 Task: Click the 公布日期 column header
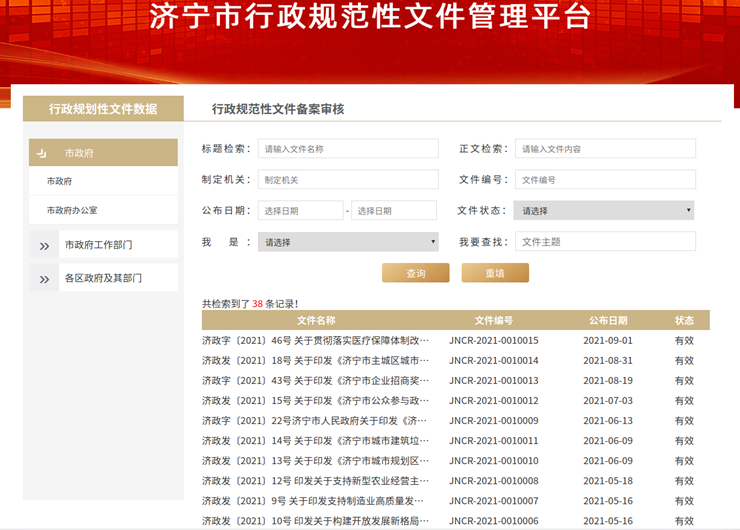click(x=608, y=320)
